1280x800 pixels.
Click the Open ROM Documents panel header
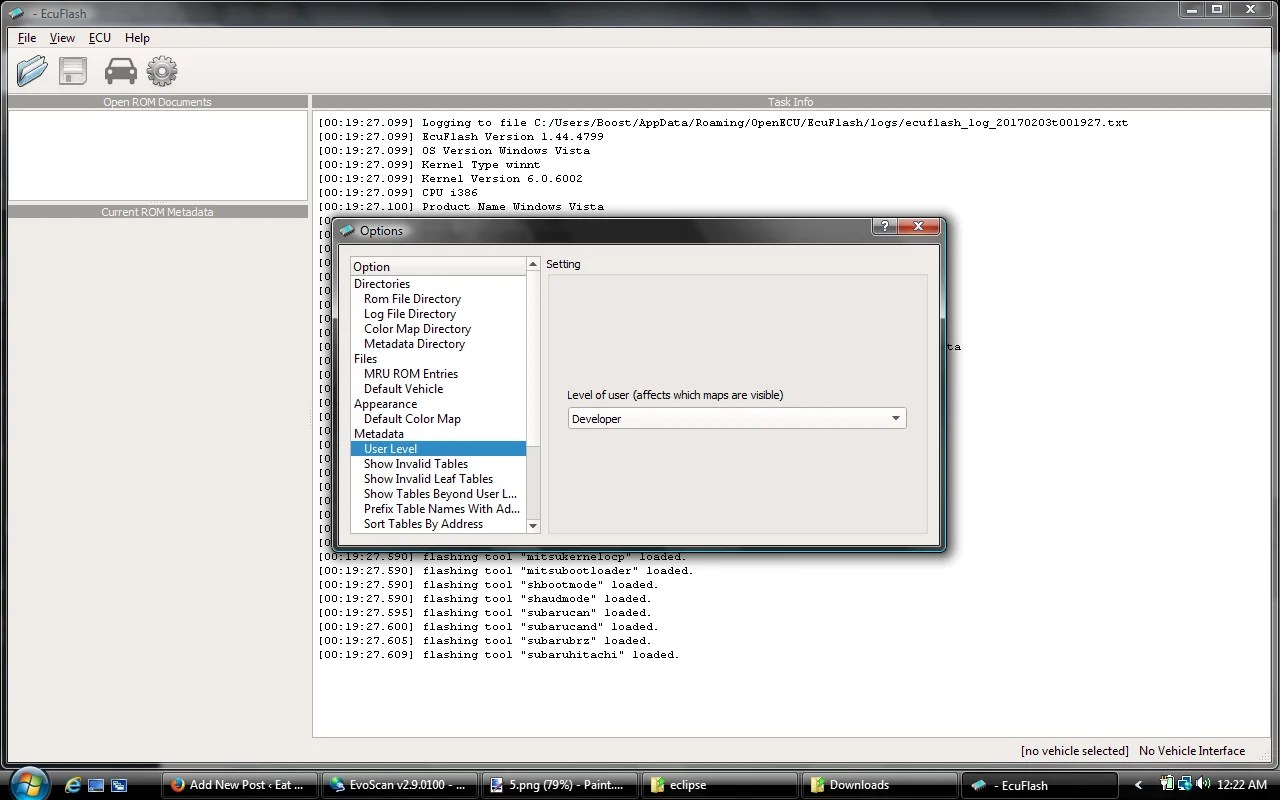(157, 102)
